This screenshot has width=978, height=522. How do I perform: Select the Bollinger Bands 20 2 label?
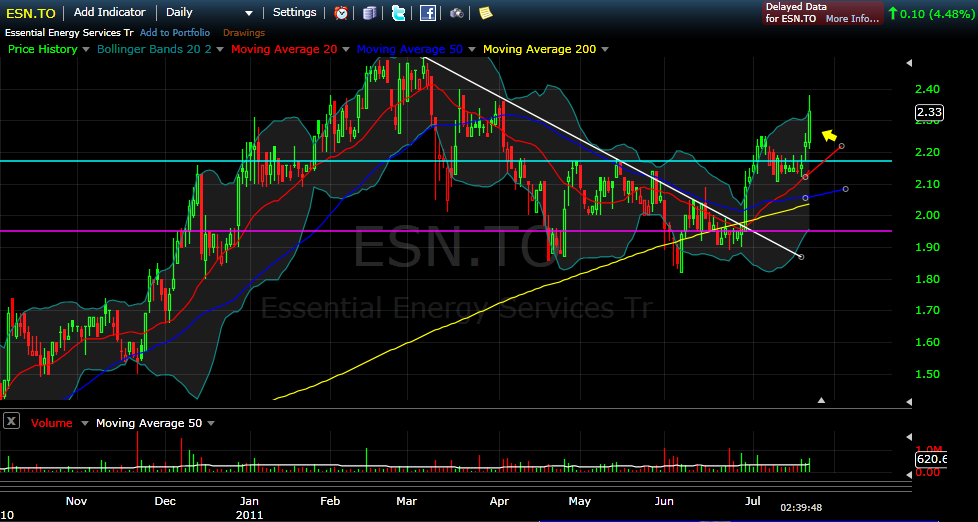click(x=153, y=49)
